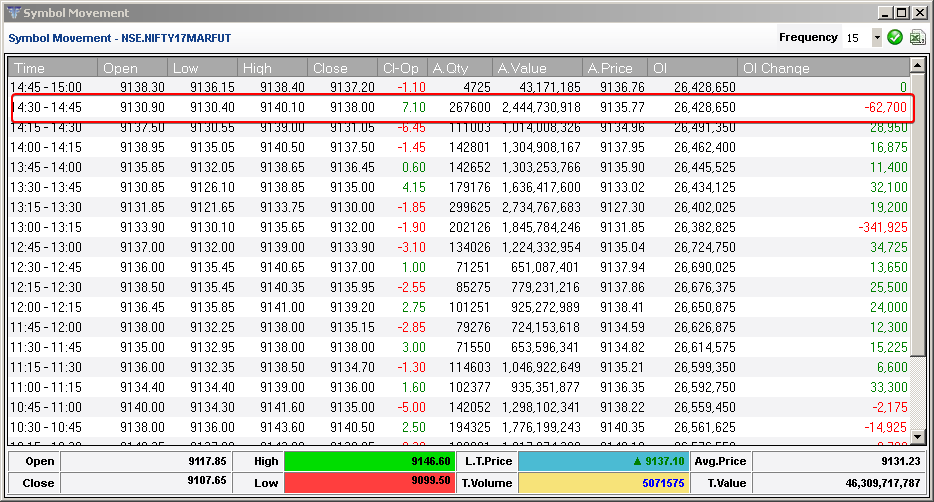The image size is (934, 502).
Task: Click the red Low value 9099.50 box
Action: [x=369, y=482]
